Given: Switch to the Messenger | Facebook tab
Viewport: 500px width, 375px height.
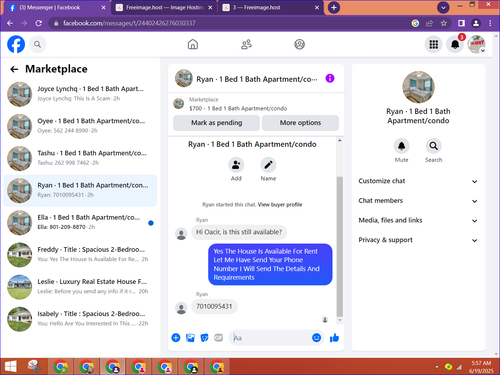Looking at the screenshot, I should point(56,7).
